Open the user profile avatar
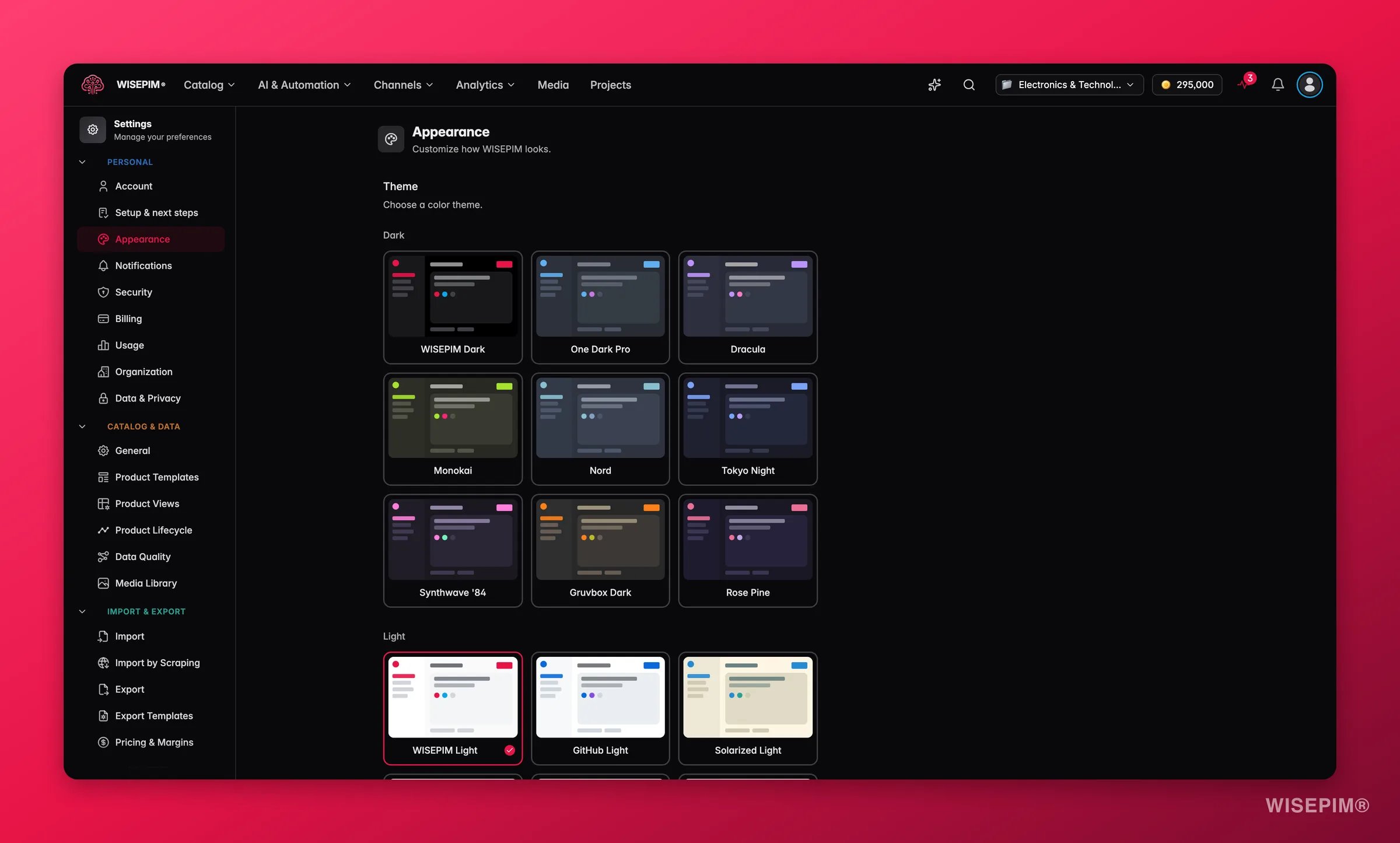This screenshot has height=843, width=1400. click(x=1310, y=85)
